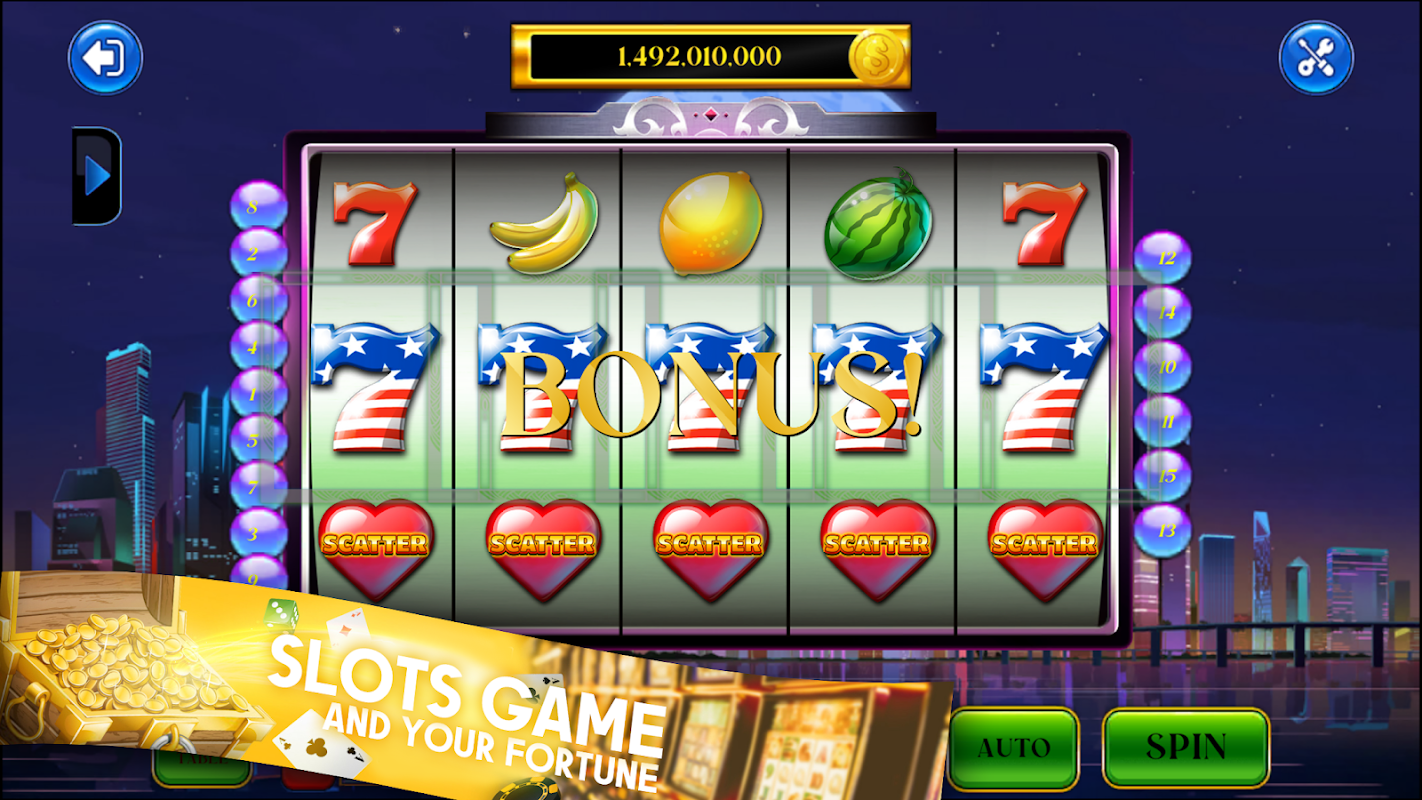Expand the side panel with blue arrow
The image size is (1422, 800).
[x=97, y=176]
